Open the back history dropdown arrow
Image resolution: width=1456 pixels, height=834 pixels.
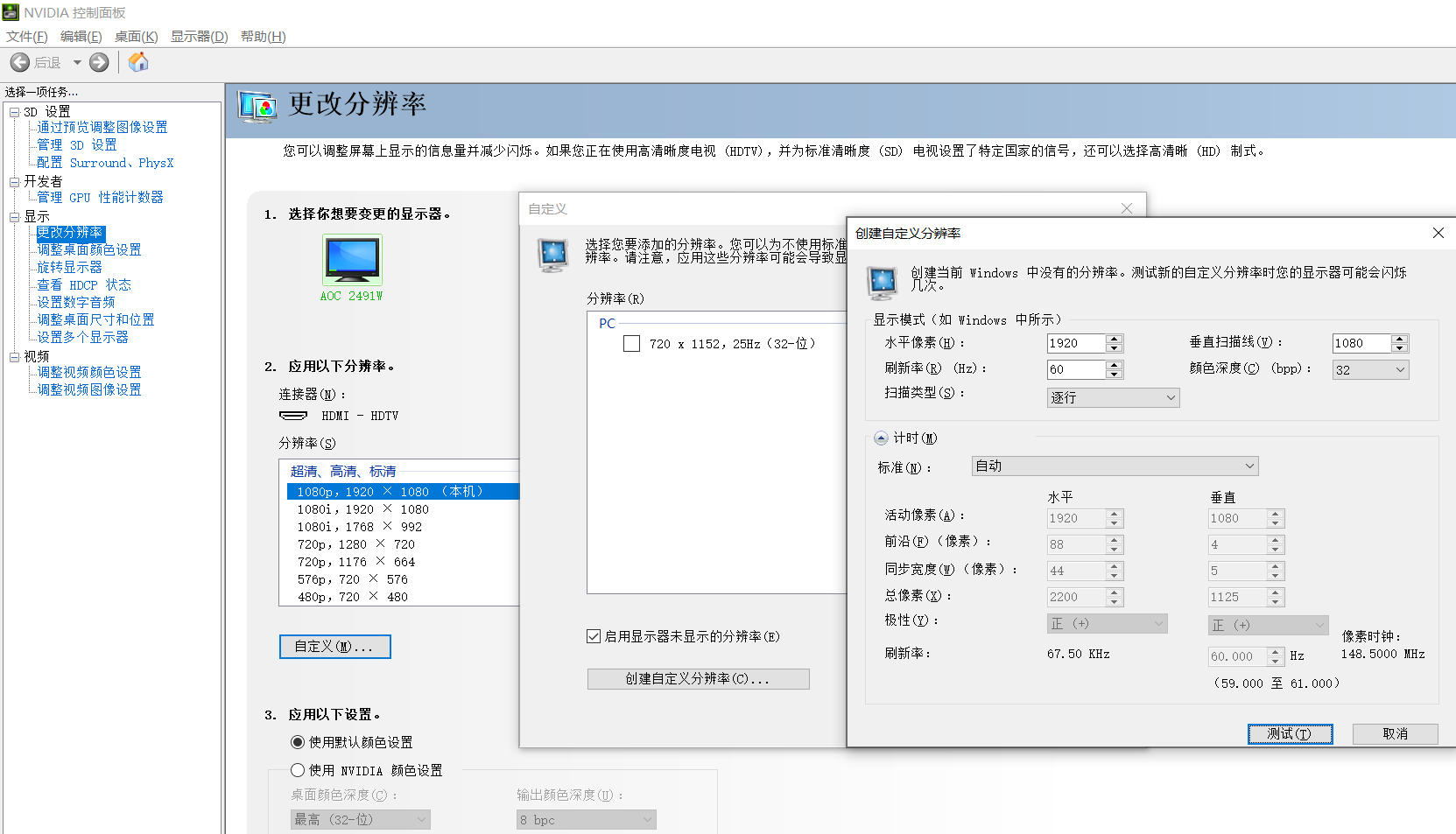click(x=77, y=62)
